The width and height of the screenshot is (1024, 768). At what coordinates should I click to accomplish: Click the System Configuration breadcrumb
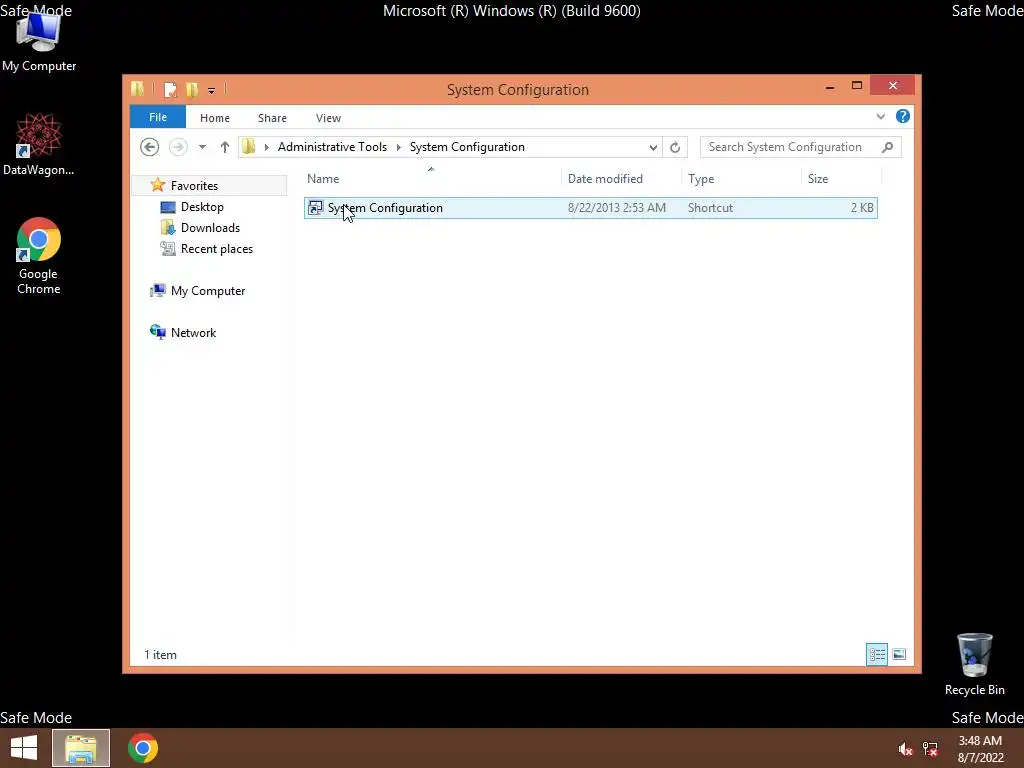click(467, 147)
